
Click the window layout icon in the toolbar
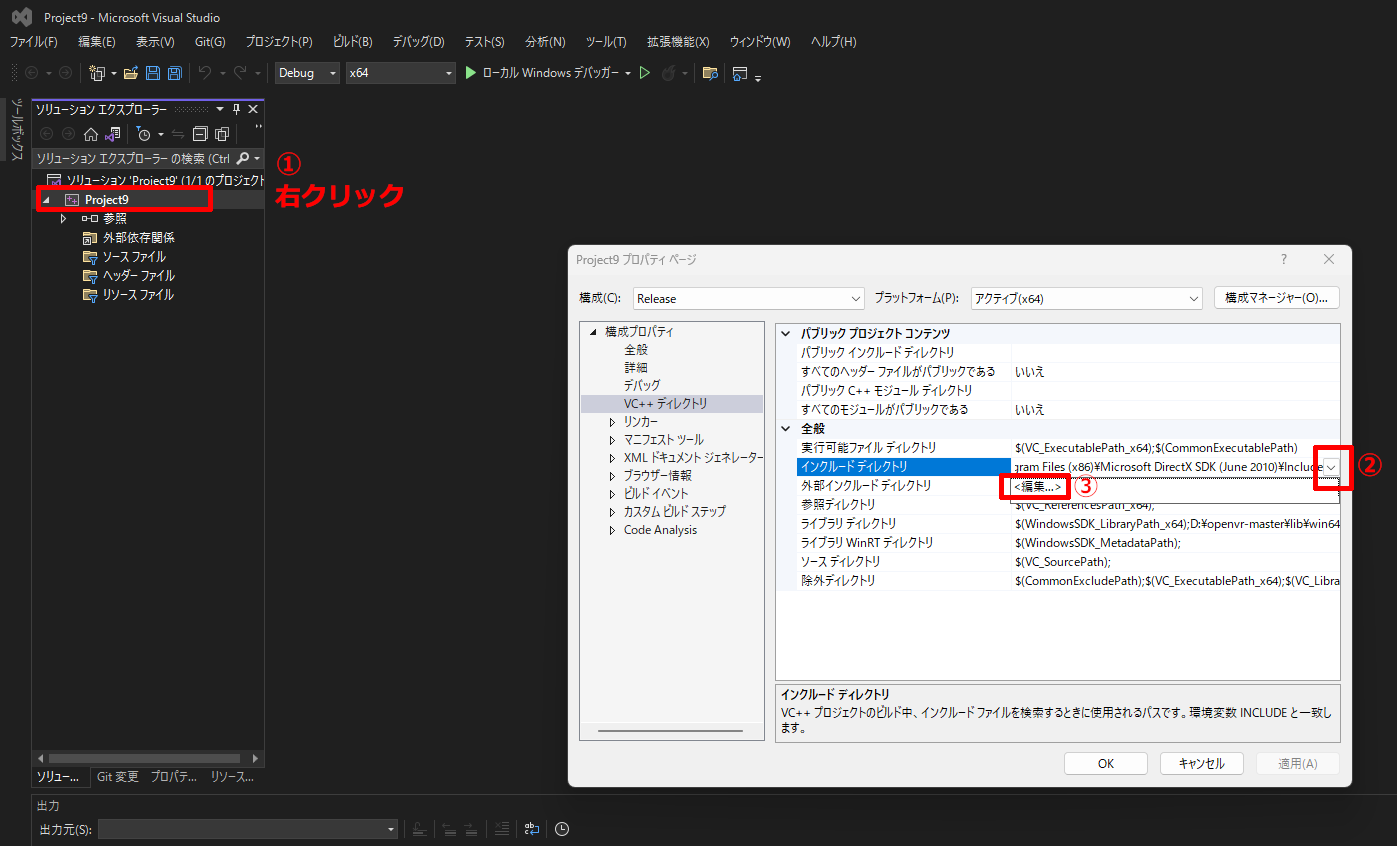coord(740,73)
